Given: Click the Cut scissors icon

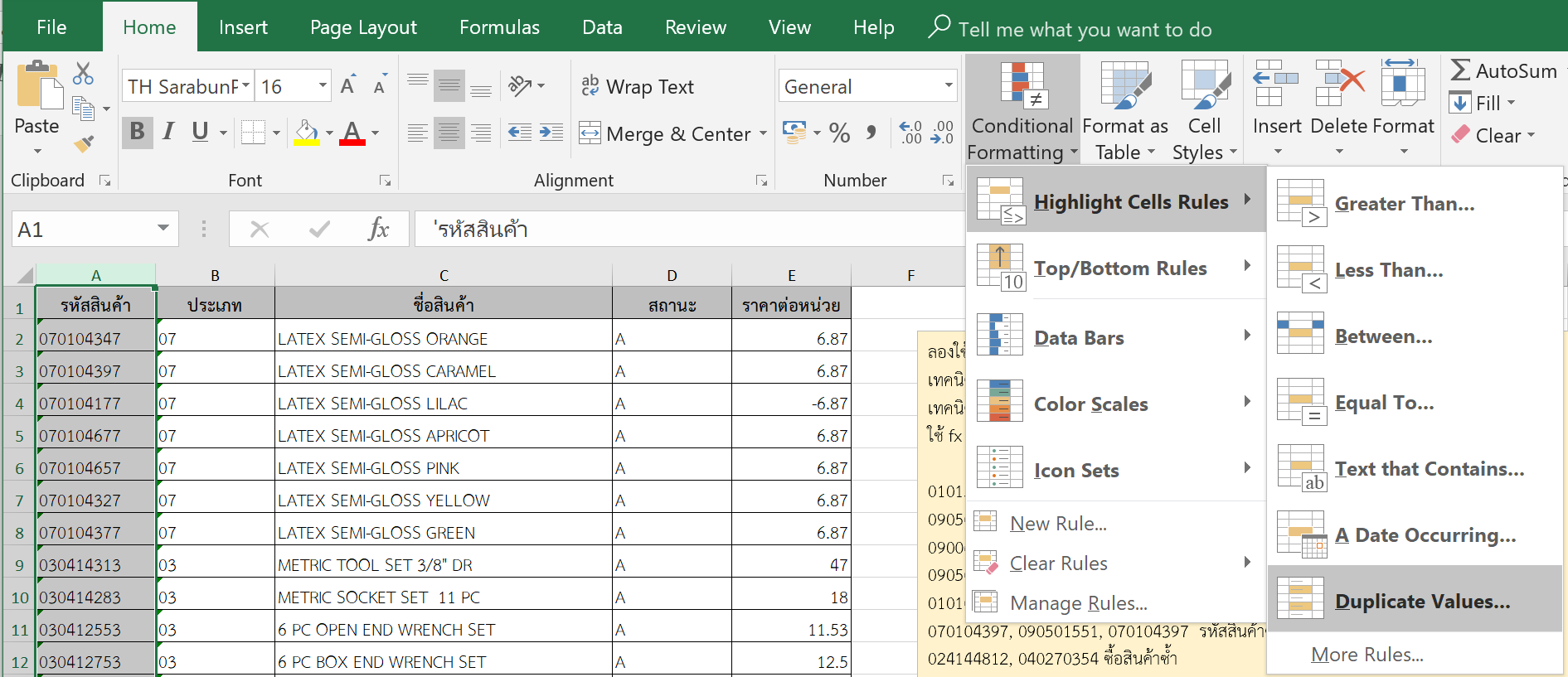Looking at the screenshot, I should (83, 74).
